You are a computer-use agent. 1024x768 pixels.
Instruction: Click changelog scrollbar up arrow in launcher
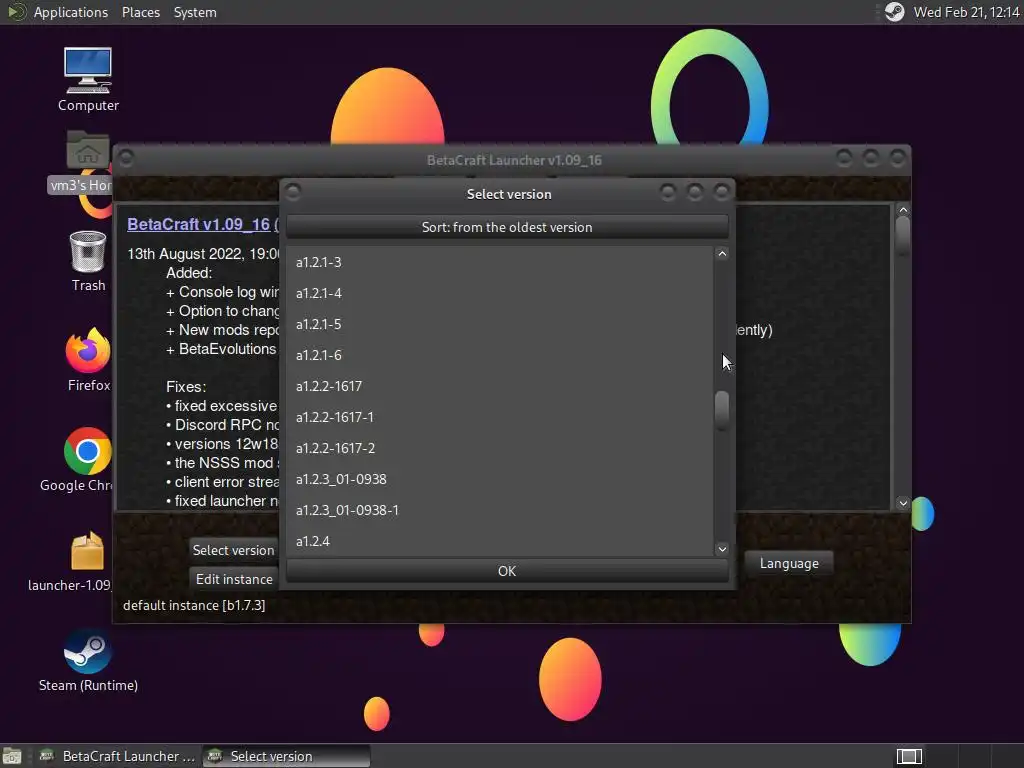903,210
